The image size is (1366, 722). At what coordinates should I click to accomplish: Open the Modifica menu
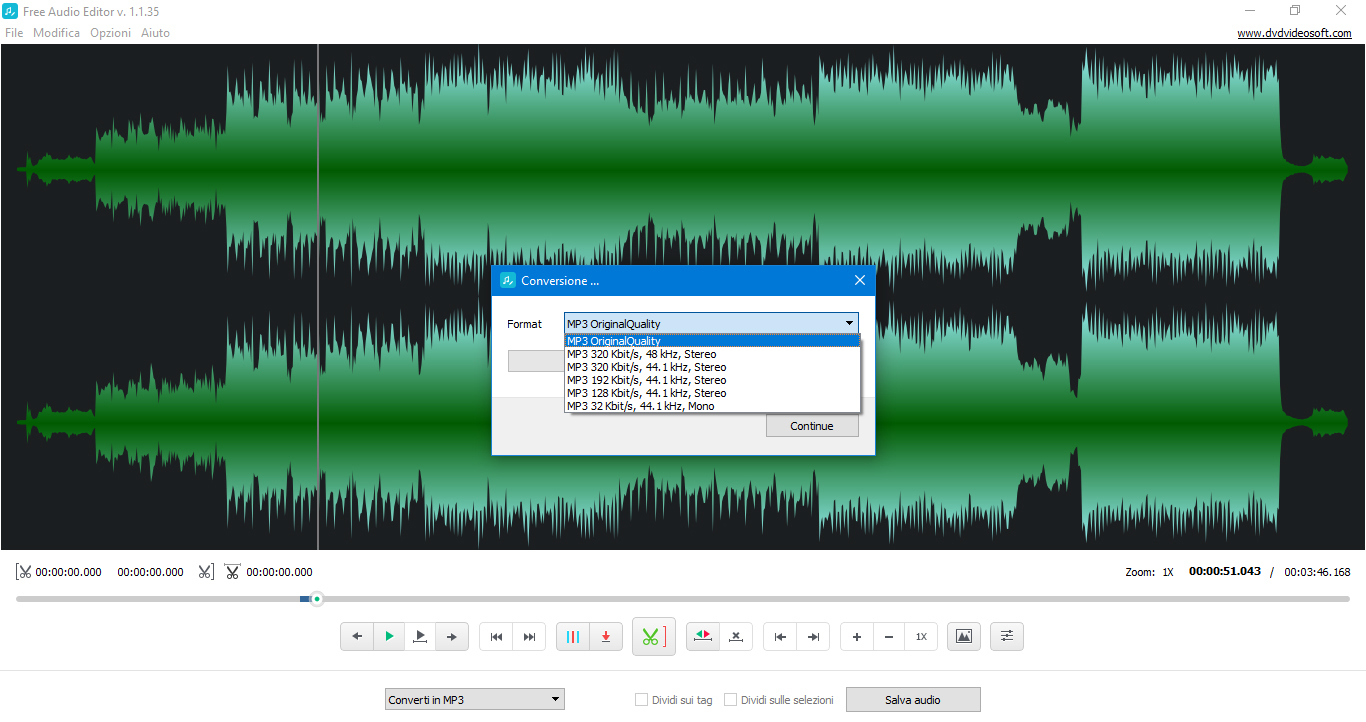coord(56,32)
